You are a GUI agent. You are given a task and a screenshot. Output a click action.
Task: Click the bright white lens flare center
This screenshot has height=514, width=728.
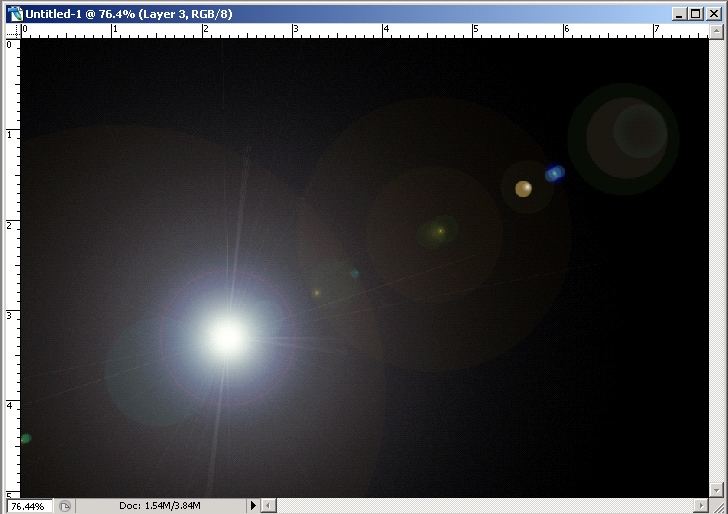228,338
